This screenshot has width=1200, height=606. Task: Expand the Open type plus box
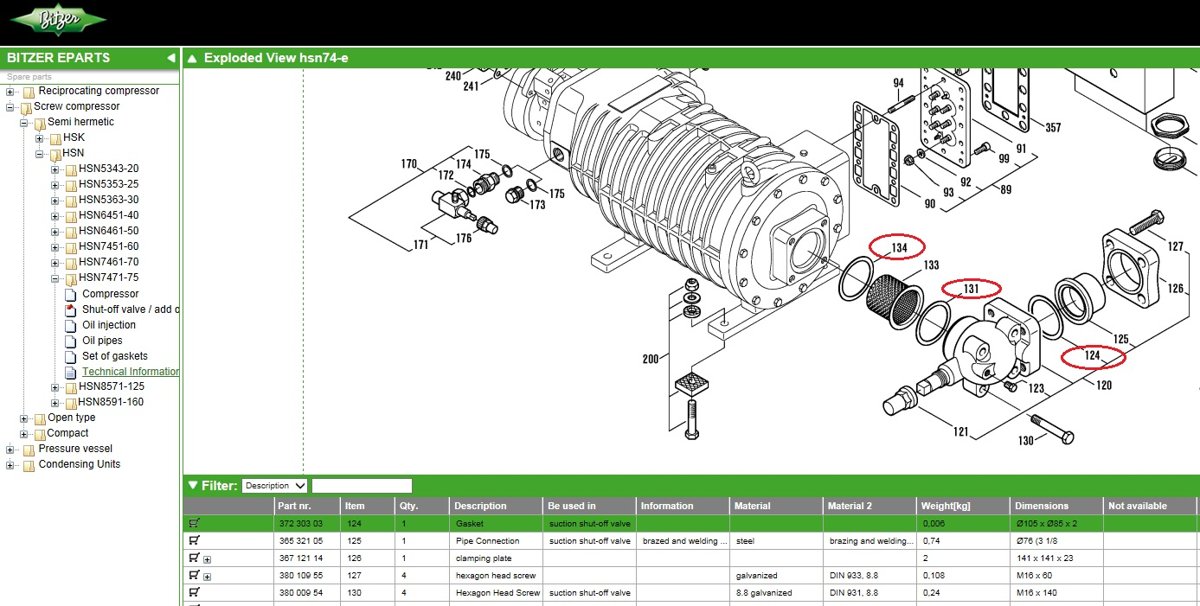coord(25,419)
